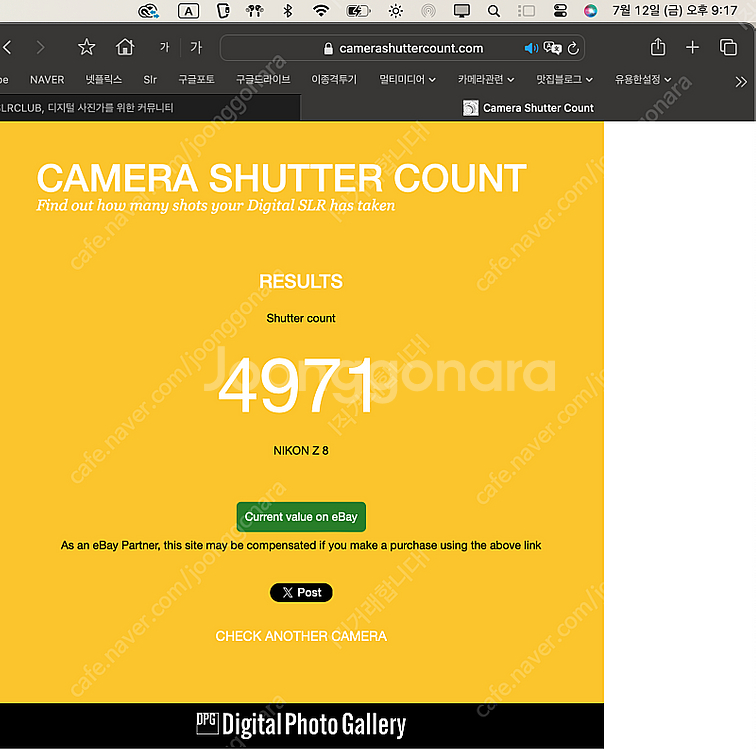The height and width of the screenshot is (750, 756).
Task: Open 구글드라이브 bookmark
Action: click(263, 80)
